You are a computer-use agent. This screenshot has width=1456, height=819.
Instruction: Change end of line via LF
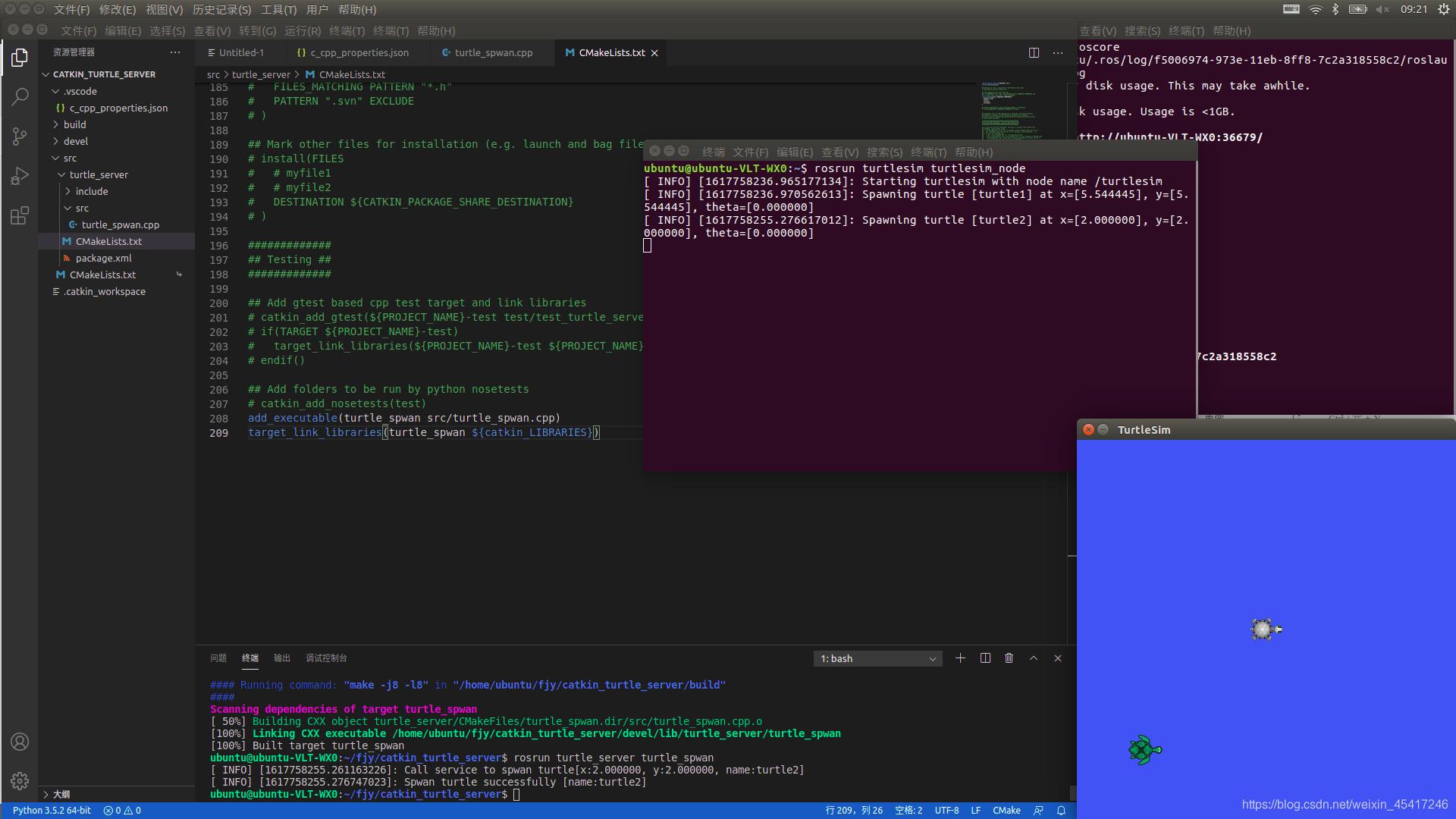[976, 811]
